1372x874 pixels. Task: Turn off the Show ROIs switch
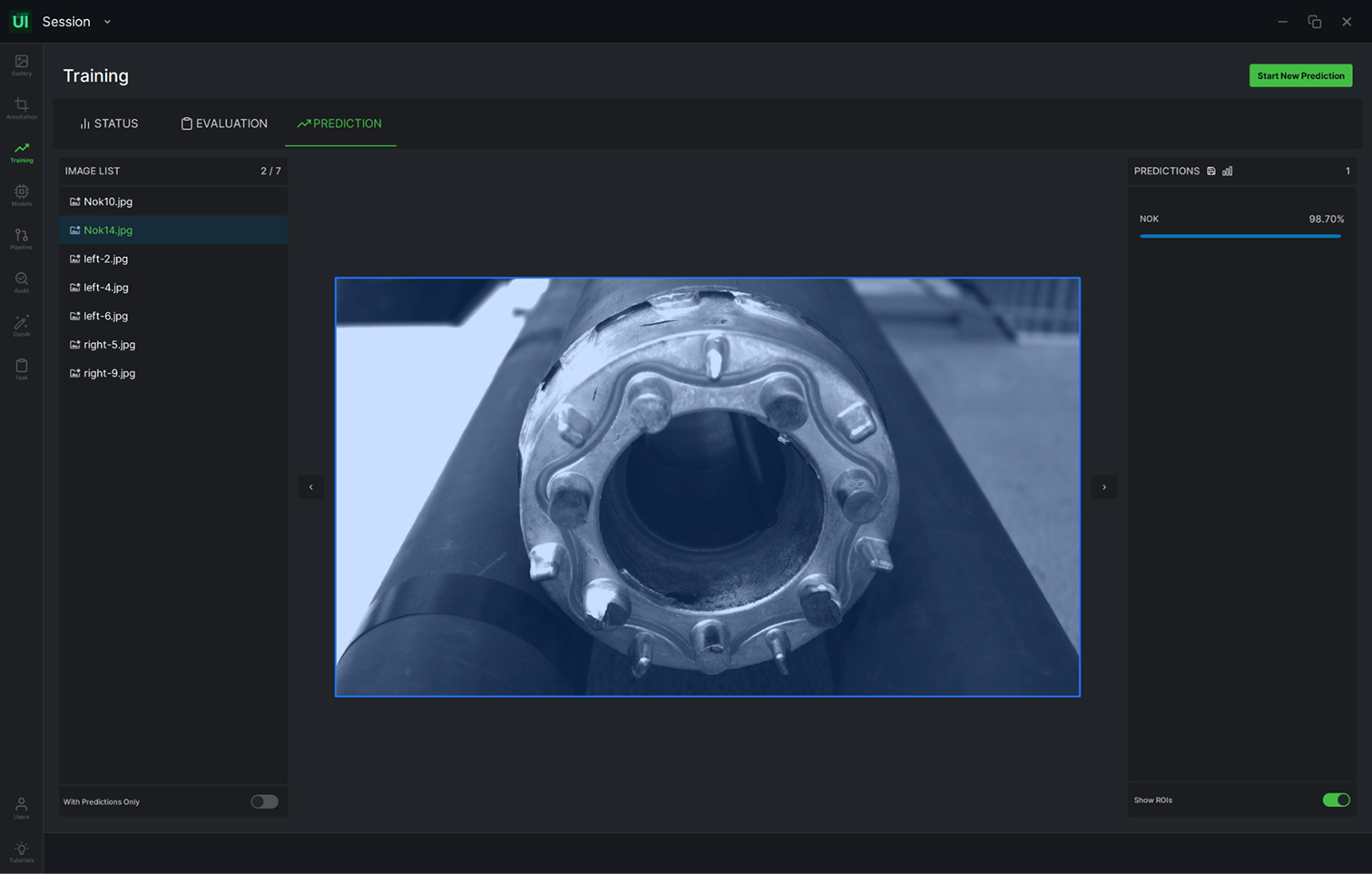[x=1336, y=800]
